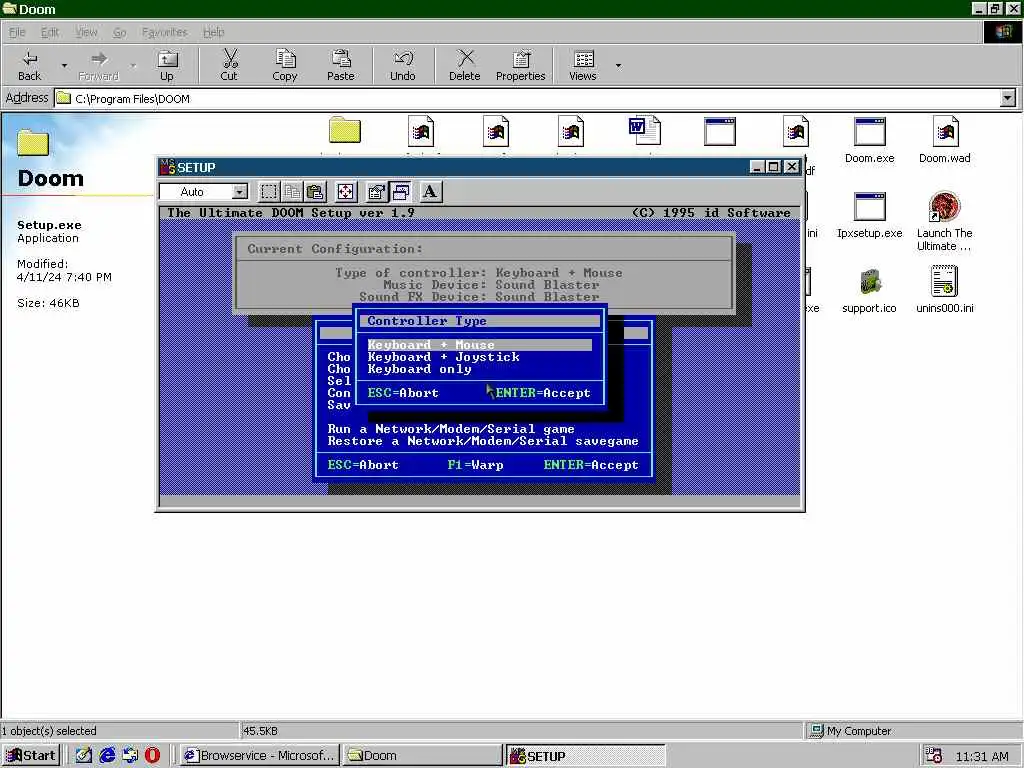Open the Edit menu
This screenshot has width=1024, height=768.
50,32
